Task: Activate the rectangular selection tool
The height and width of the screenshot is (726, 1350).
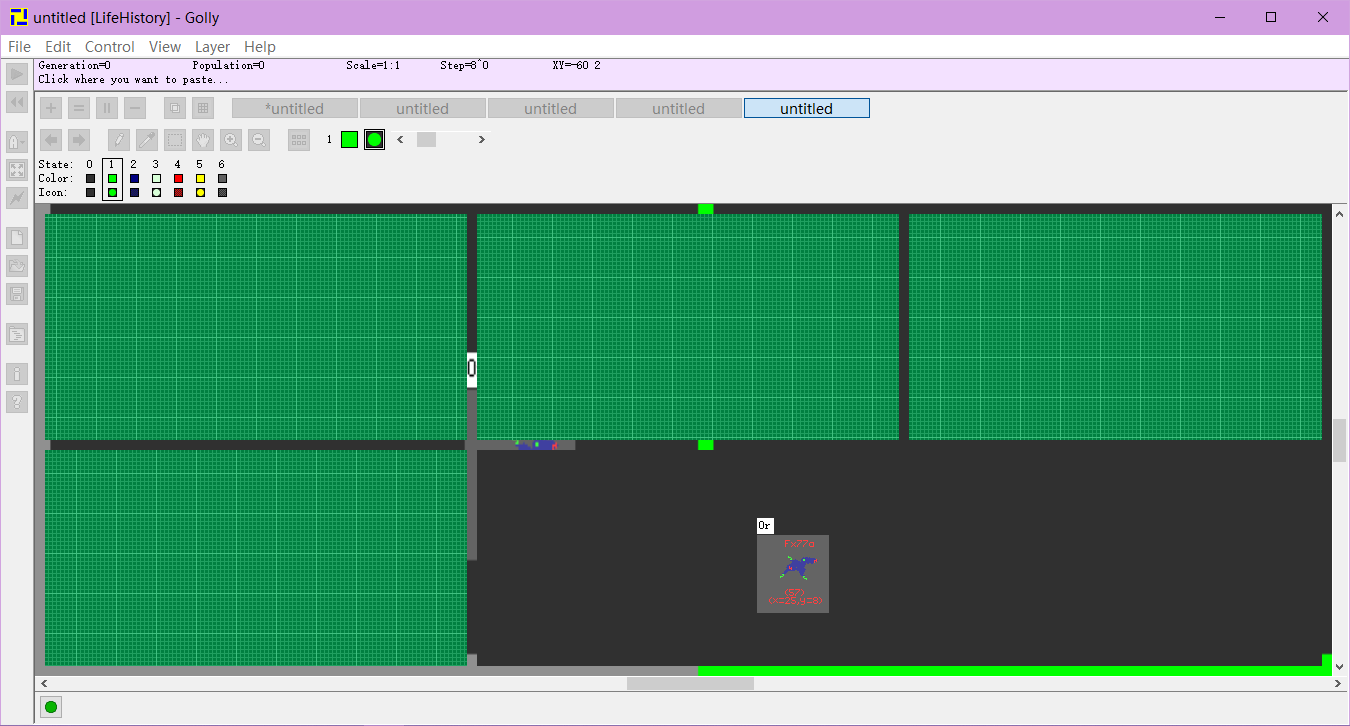Action: (175, 140)
